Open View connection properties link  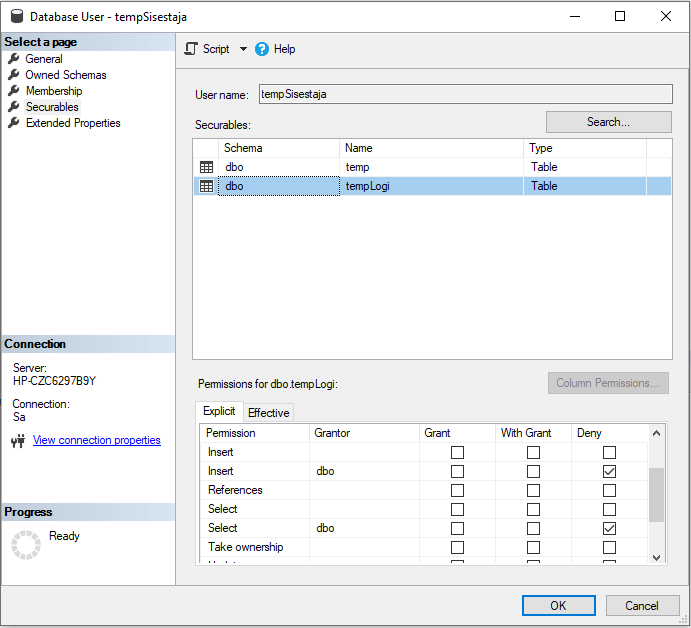[x=96, y=440]
